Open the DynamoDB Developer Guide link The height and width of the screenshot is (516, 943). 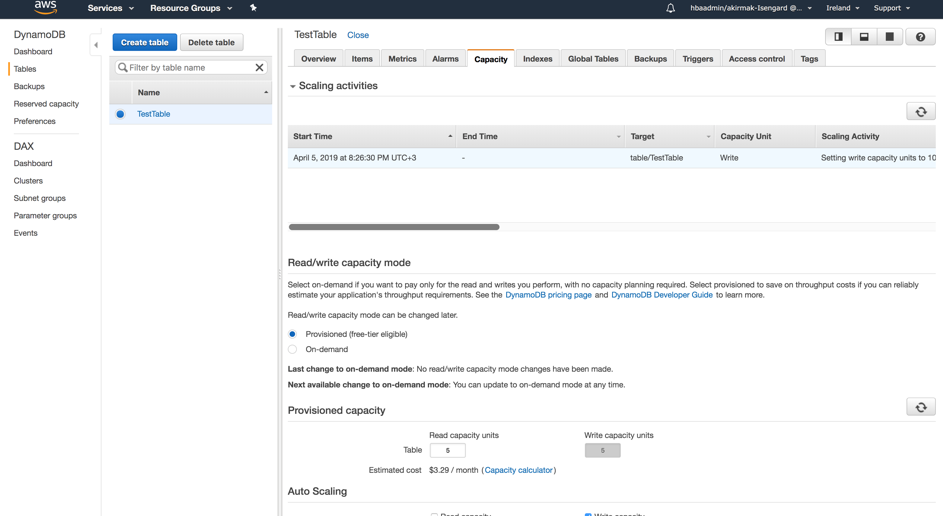(x=662, y=295)
